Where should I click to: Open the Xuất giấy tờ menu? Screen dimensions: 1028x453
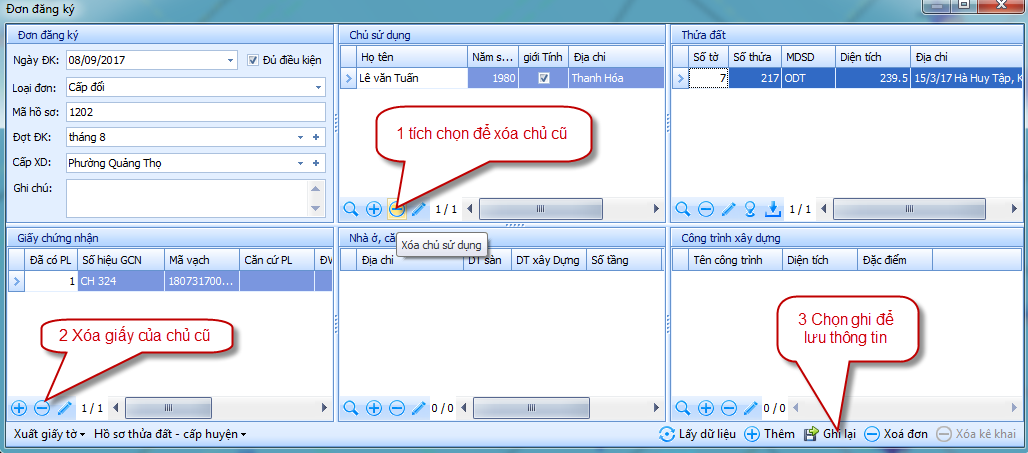pyautogui.click(x=48, y=434)
